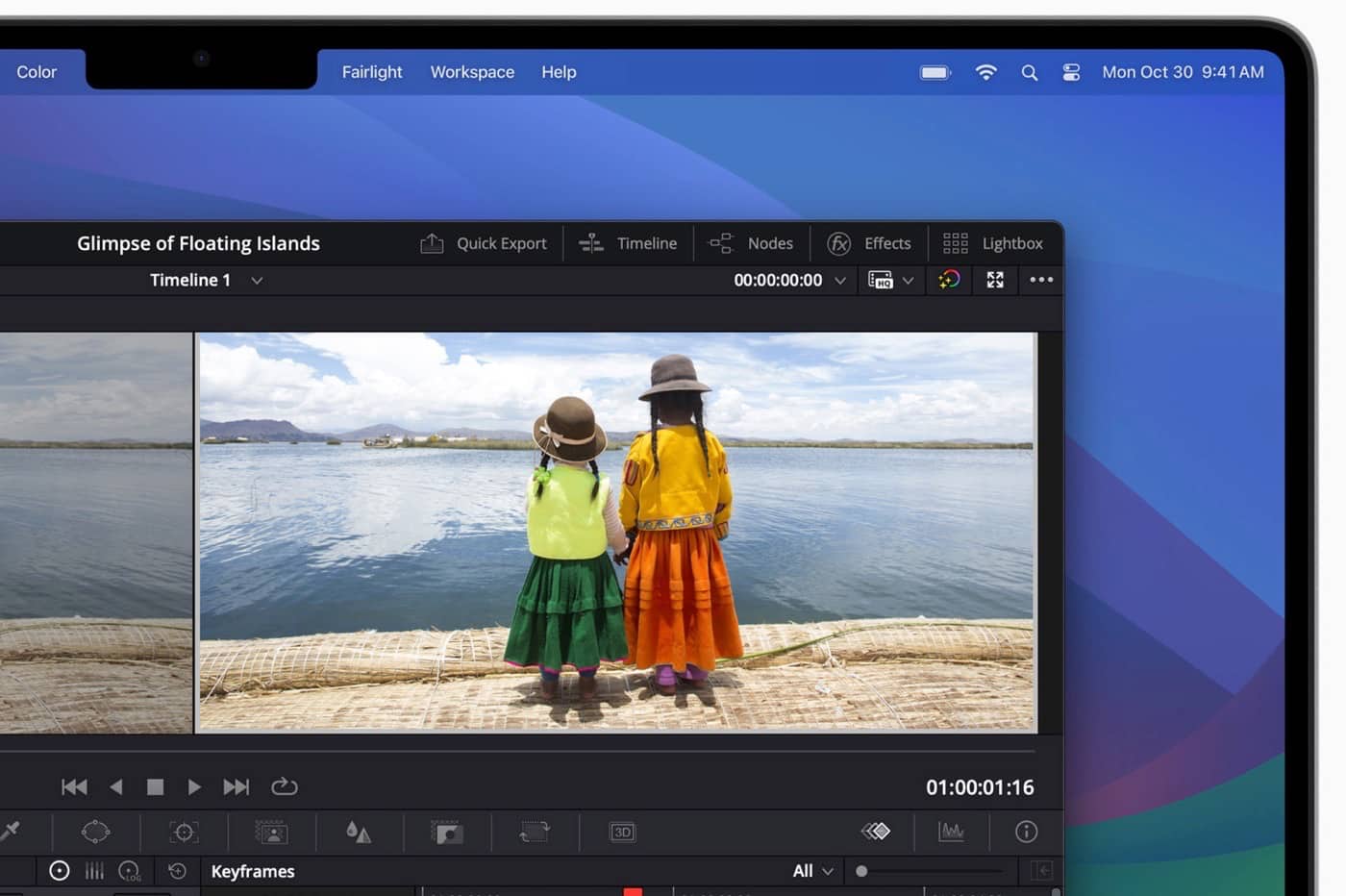Open the Quick Export dialog
1346x896 pixels.
click(484, 243)
